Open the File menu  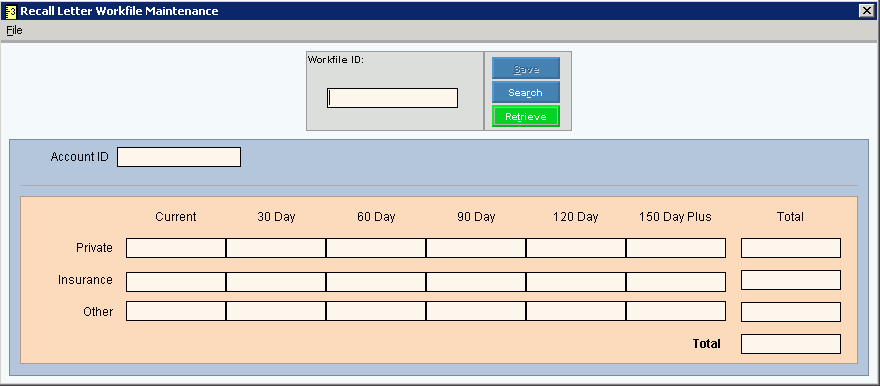15,30
